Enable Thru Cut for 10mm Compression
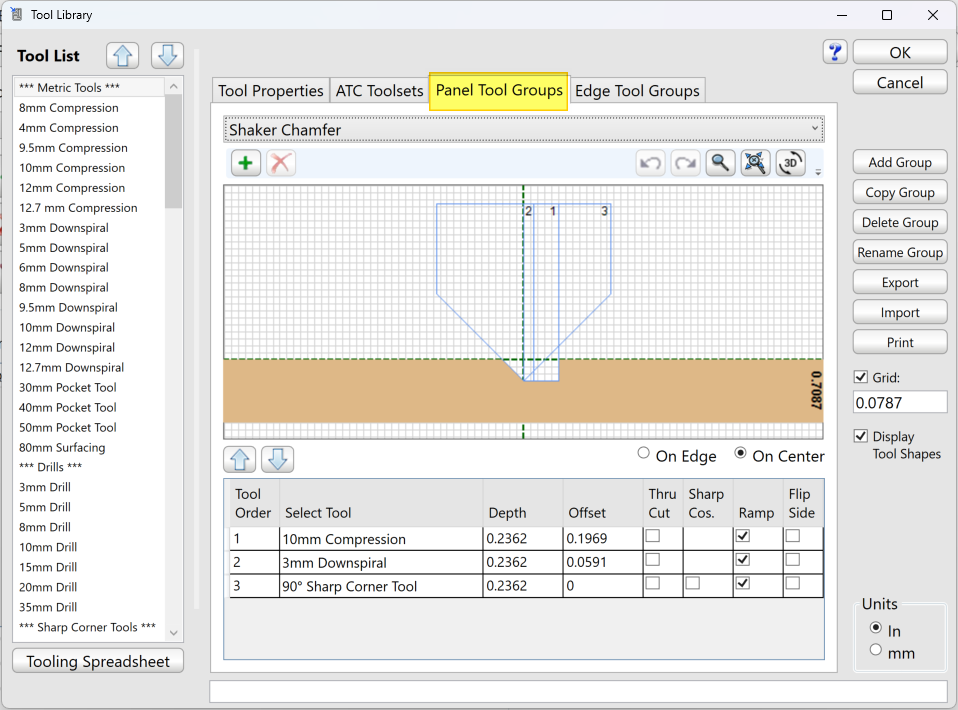Screen dimensions: 958x710 653,537
